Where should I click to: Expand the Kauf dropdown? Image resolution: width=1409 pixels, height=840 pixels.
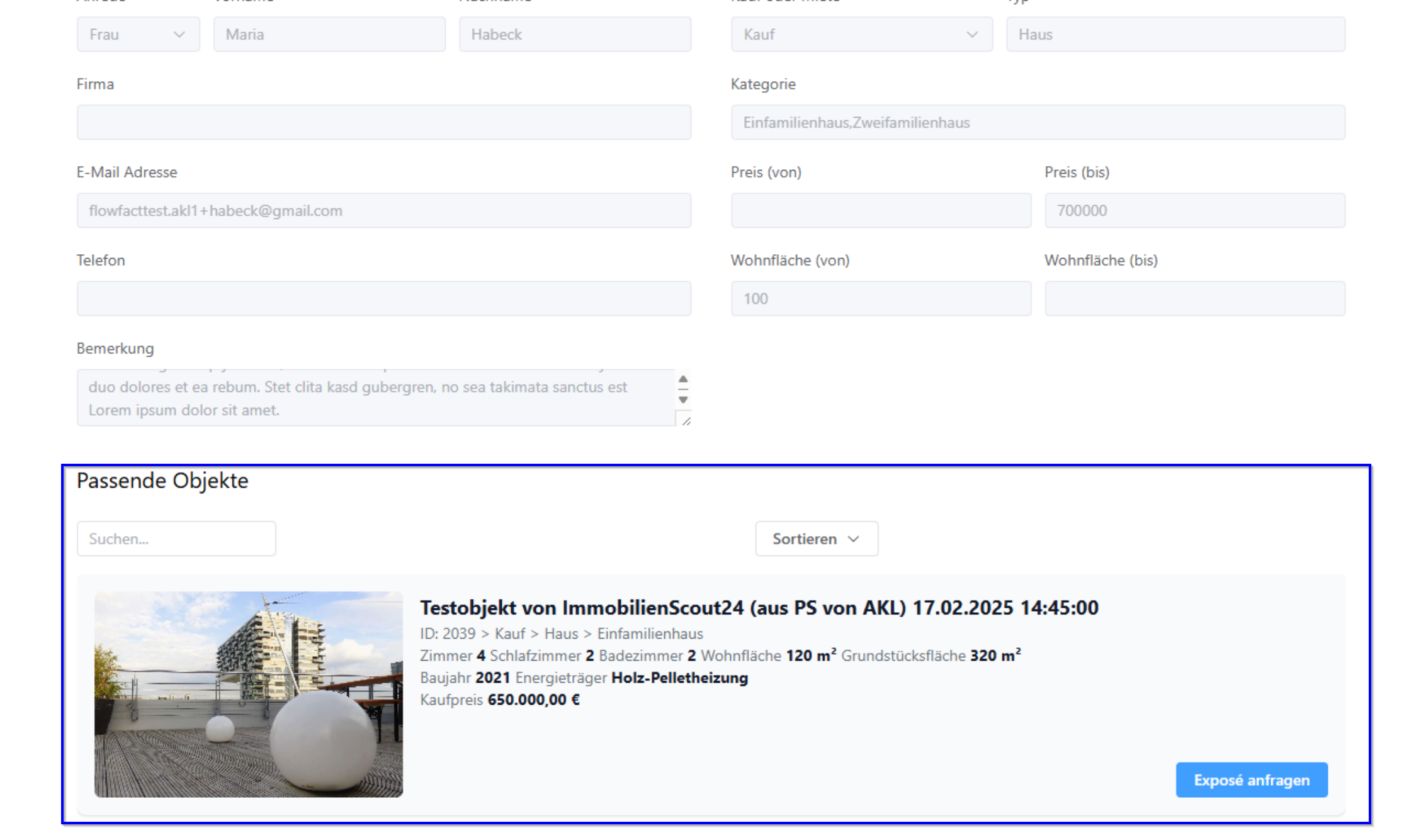861,35
